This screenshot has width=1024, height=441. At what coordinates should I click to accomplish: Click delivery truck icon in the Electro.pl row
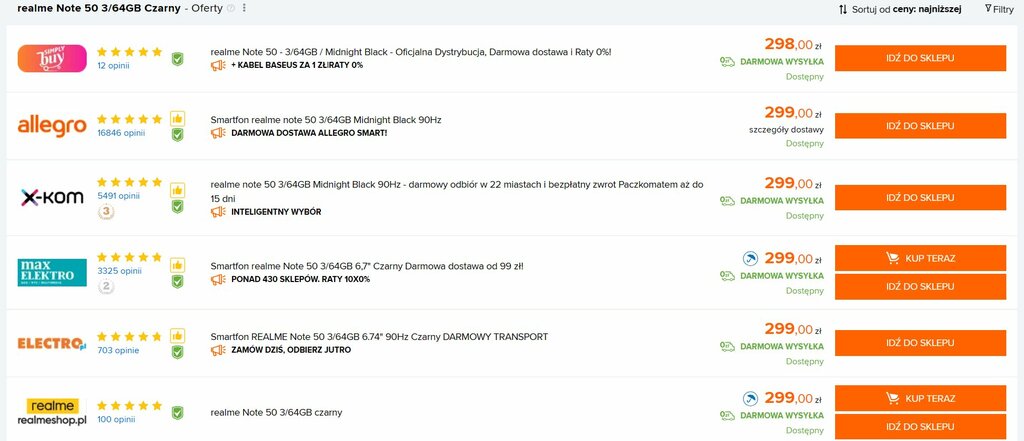(727, 346)
